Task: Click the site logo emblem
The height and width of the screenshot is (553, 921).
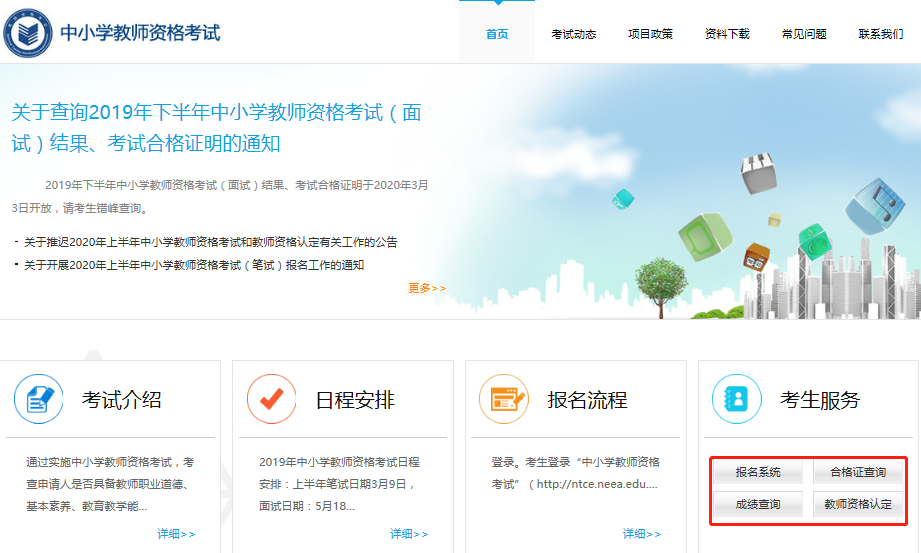Action: pyautogui.click(x=29, y=32)
